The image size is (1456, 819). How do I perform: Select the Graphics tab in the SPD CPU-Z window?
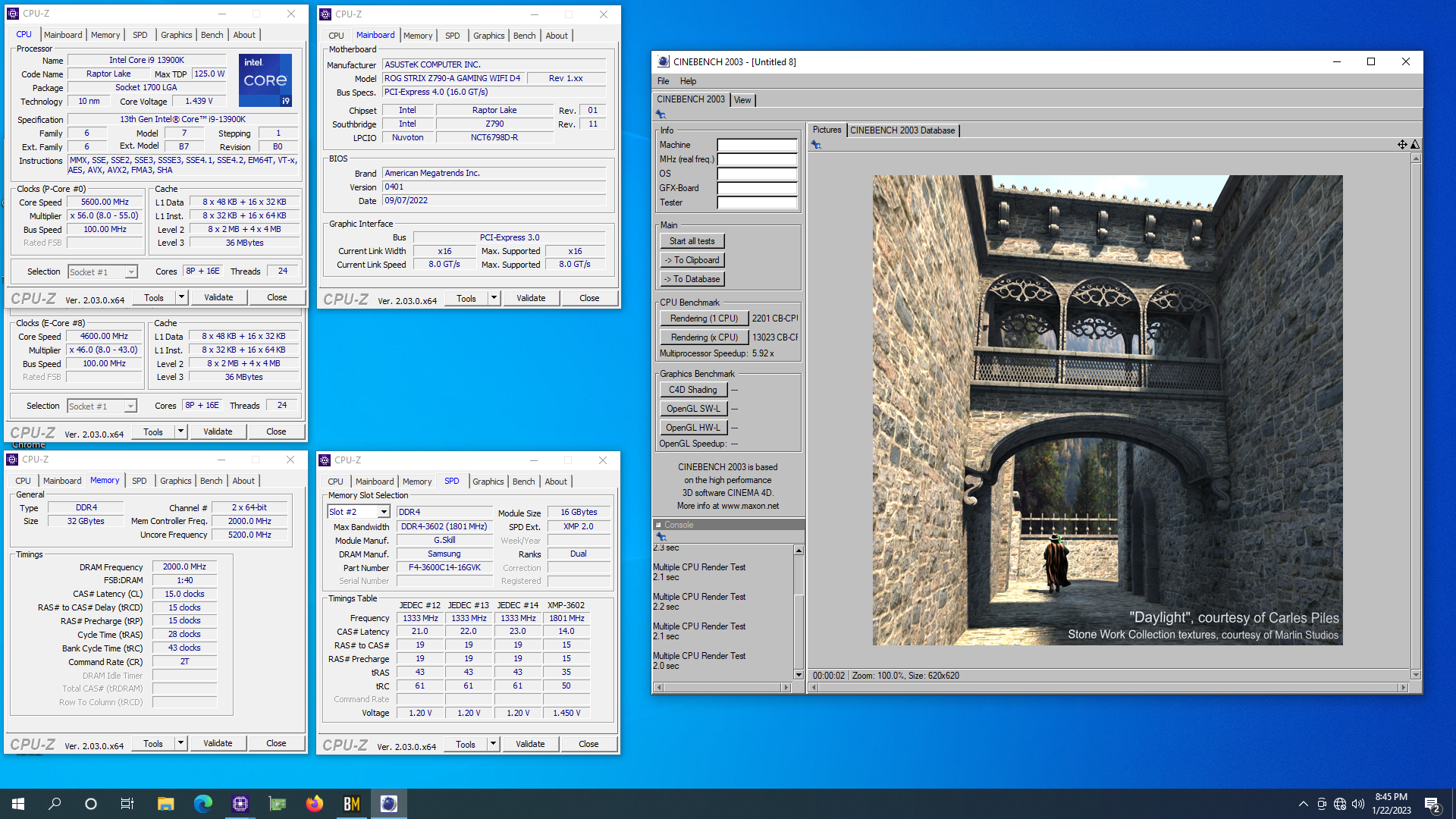(x=488, y=482)
